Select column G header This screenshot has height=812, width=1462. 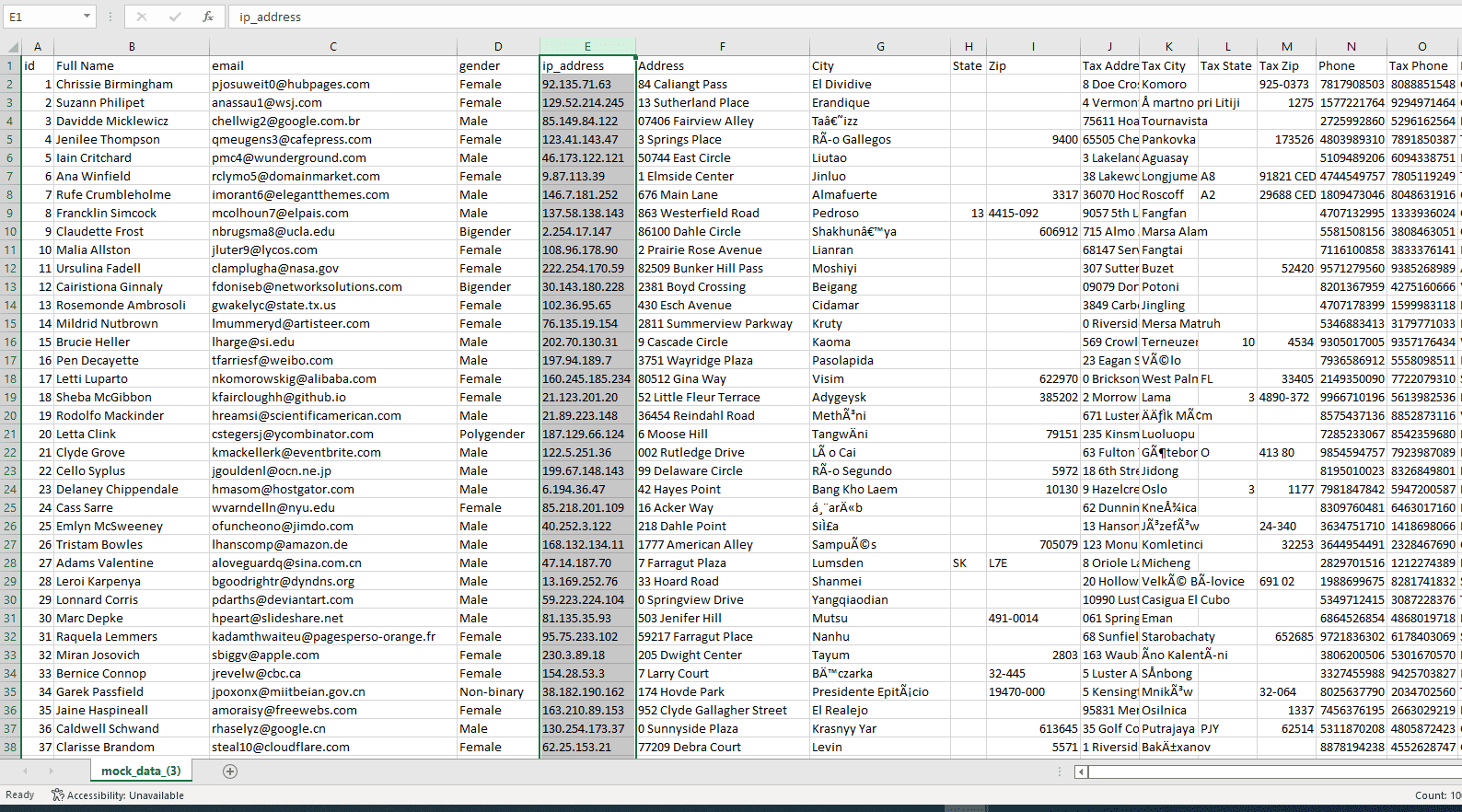coord(879,47)
